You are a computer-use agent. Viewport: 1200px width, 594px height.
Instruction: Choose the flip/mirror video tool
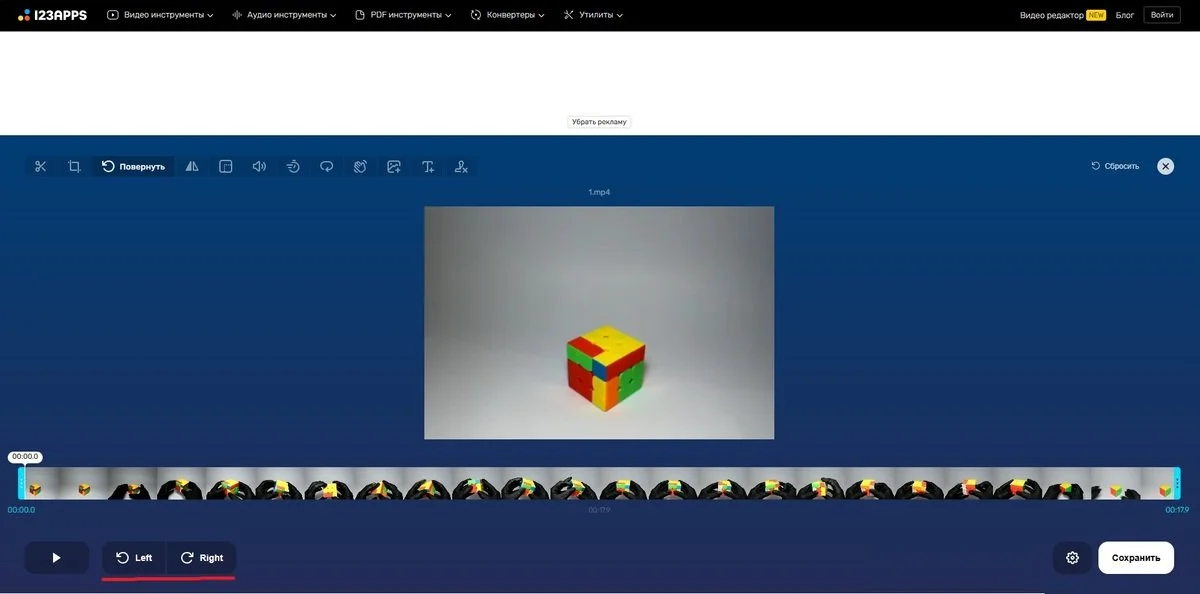tap(192, 166)
